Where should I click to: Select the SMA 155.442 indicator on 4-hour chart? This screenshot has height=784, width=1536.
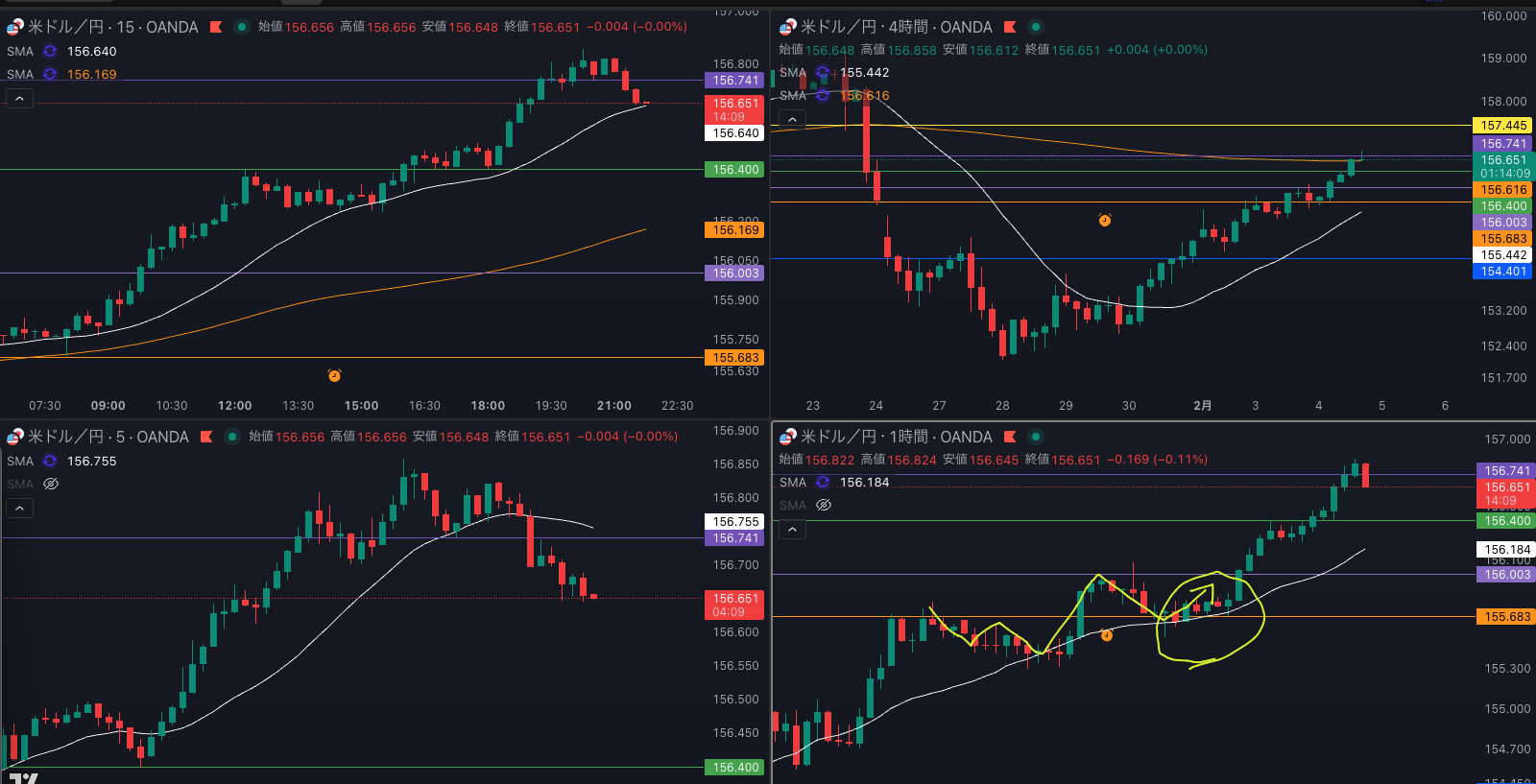coord(793,73)
